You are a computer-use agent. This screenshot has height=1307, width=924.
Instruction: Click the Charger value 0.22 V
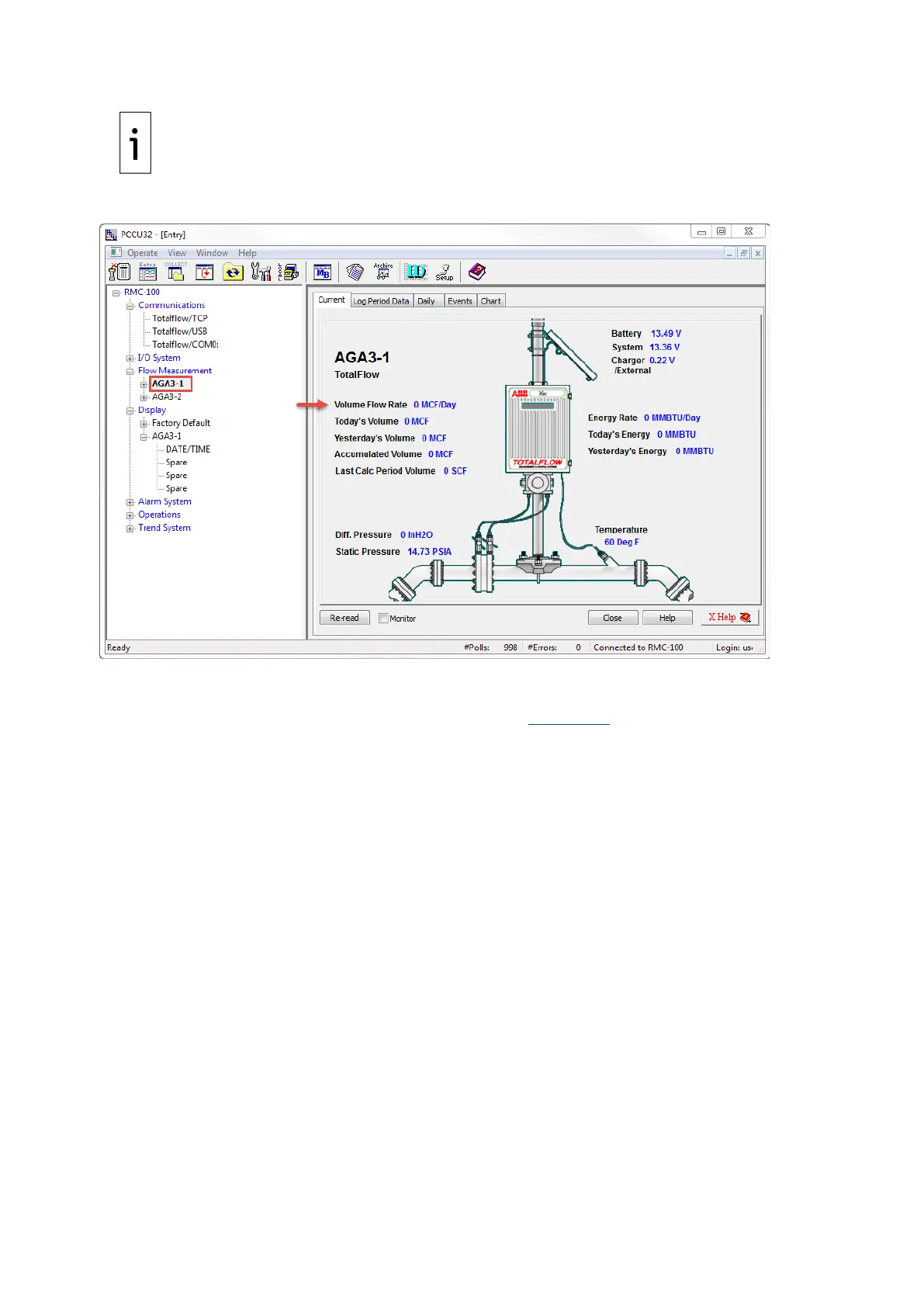(x=662, y=360)
